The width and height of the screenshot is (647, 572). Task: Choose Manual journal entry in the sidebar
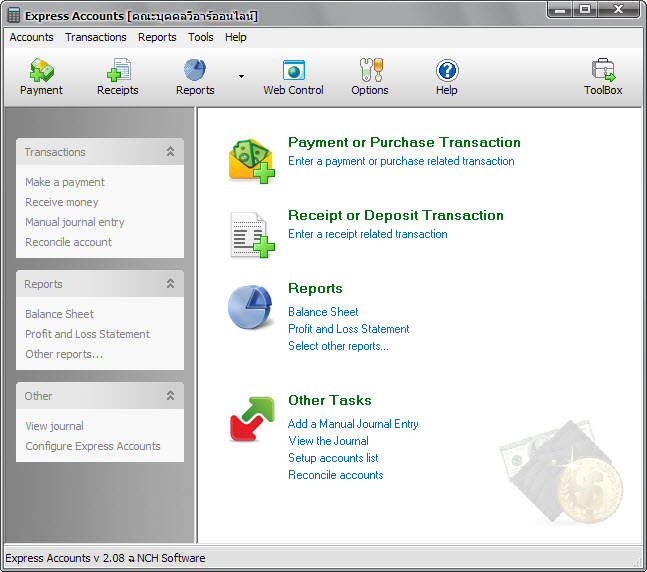[75, 222]
